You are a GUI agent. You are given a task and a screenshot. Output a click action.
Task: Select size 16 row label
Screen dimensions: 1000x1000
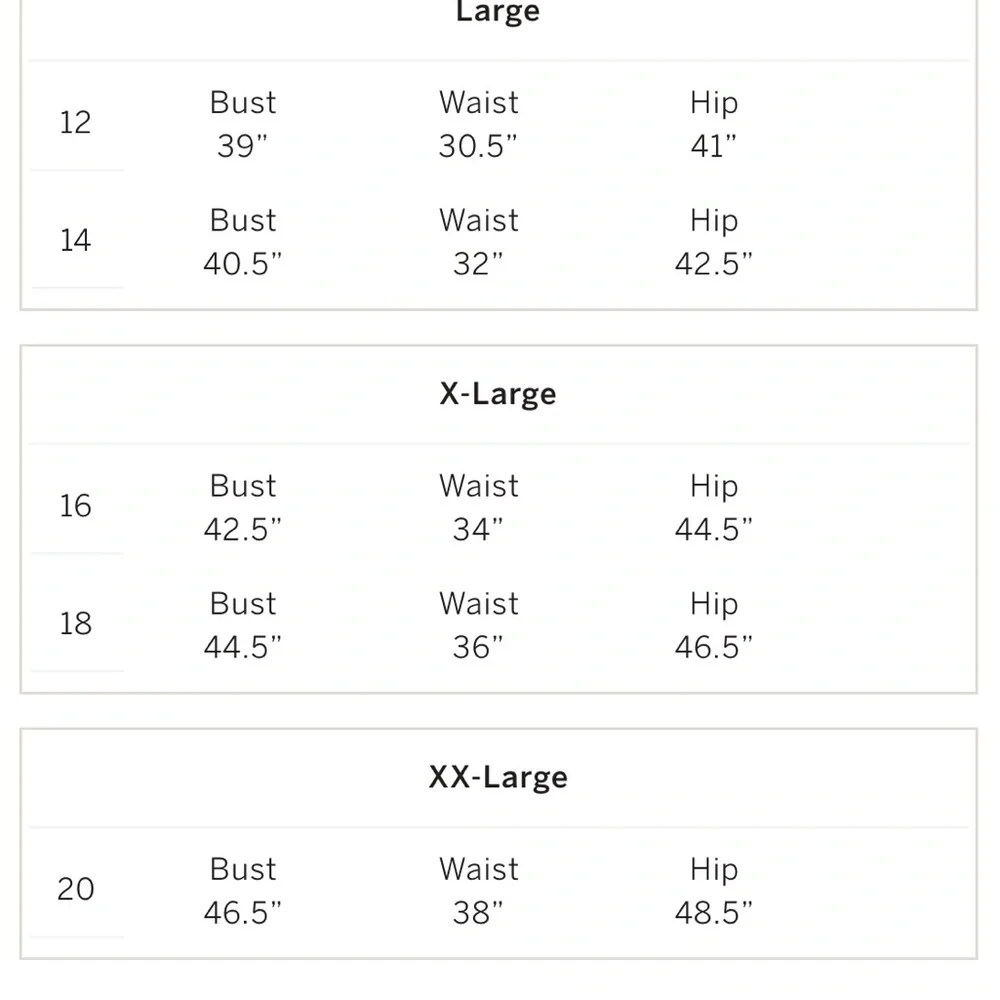point(75,506)
